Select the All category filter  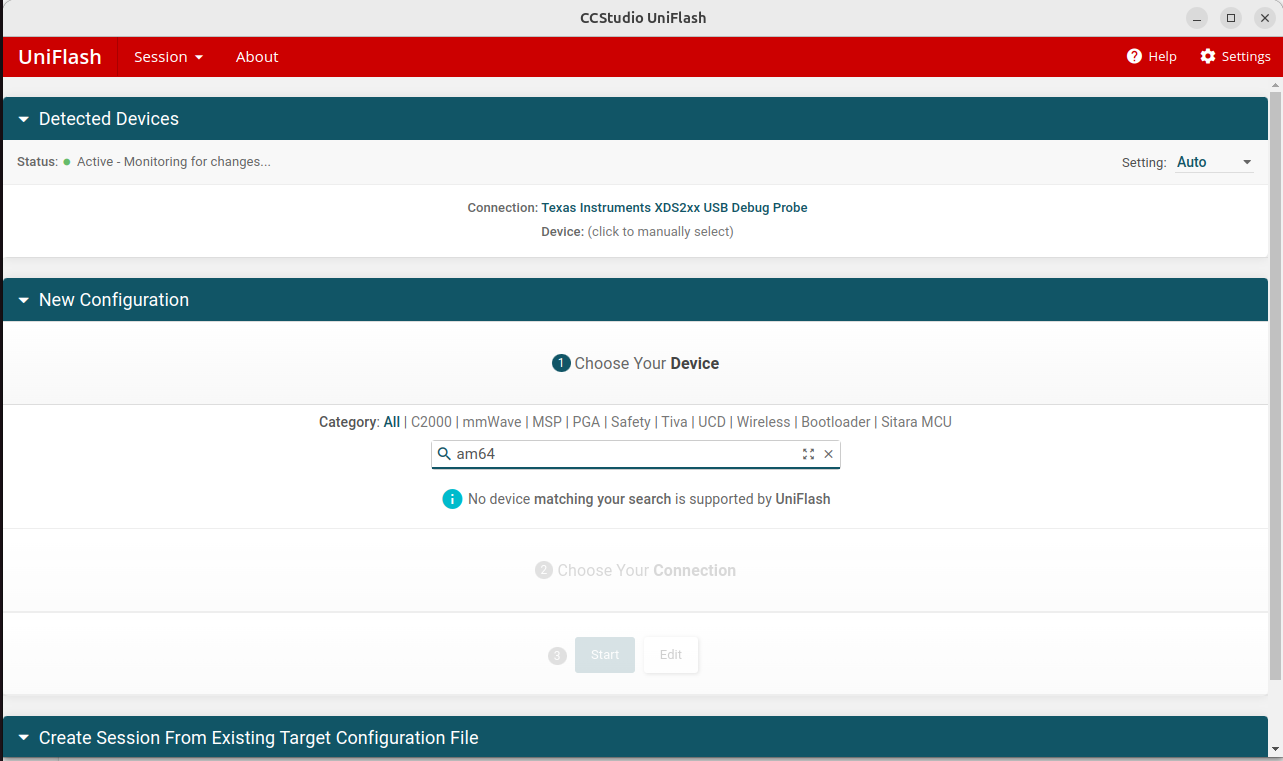(391, 422)
